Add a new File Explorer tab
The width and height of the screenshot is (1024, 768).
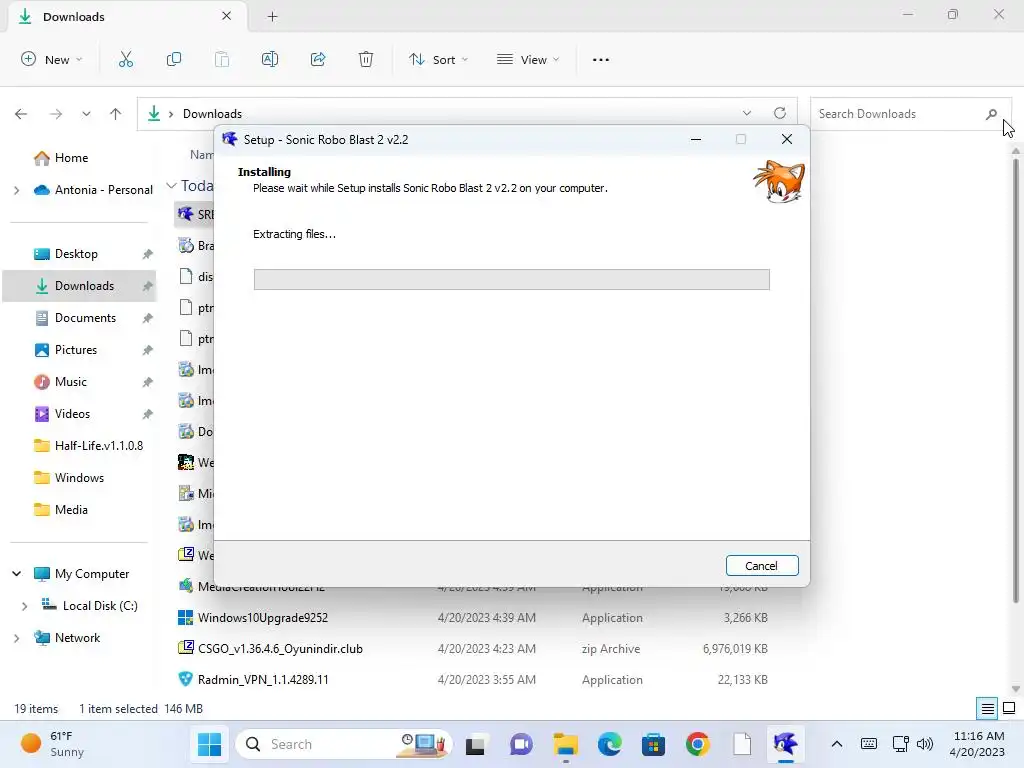point(272,16)
